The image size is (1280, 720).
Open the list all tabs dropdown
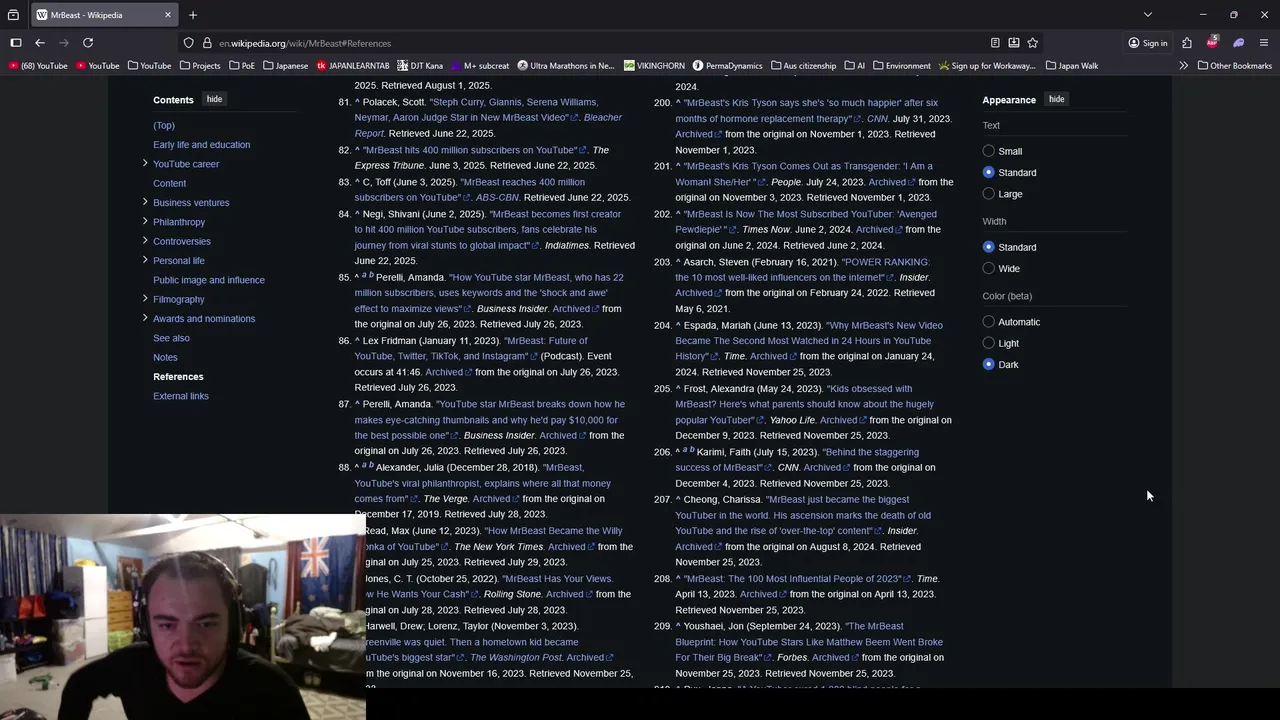click(x=1148, y=15)
